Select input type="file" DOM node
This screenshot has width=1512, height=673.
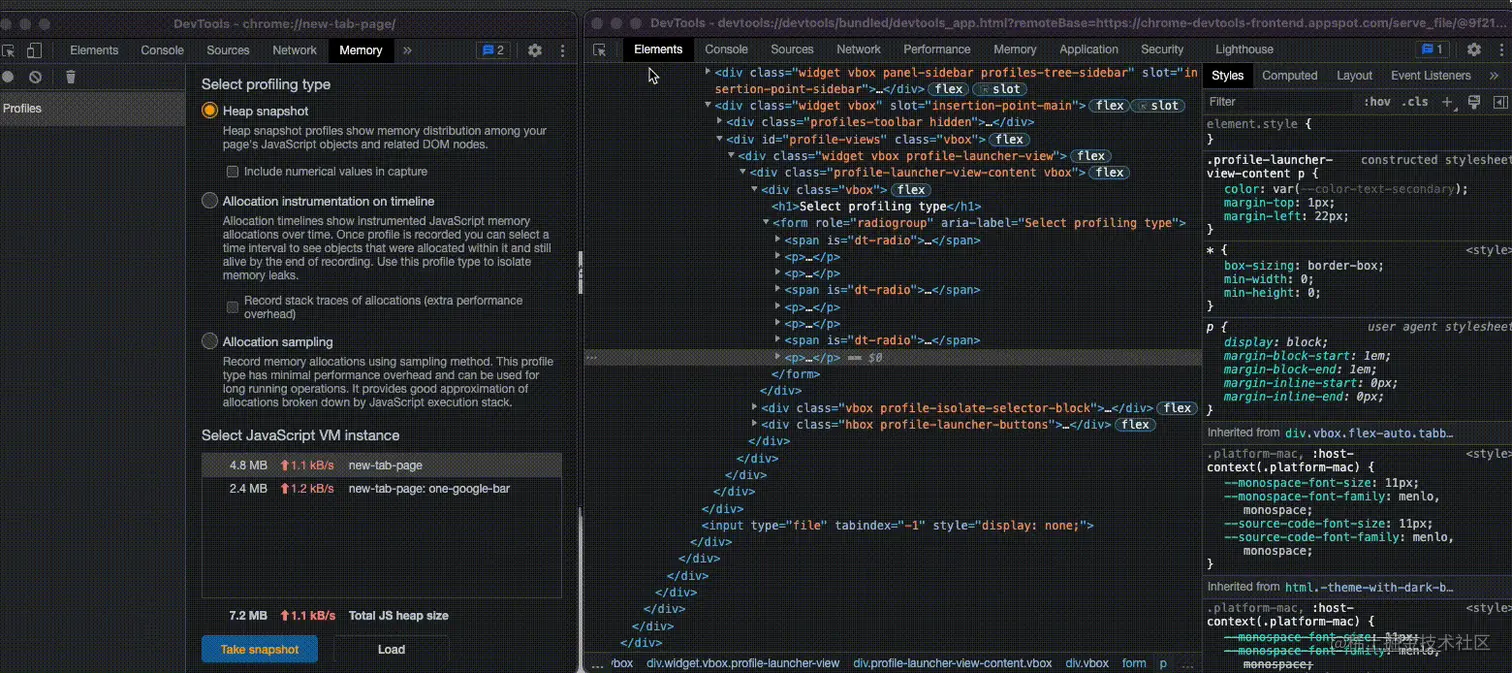(x=897, y=525)
